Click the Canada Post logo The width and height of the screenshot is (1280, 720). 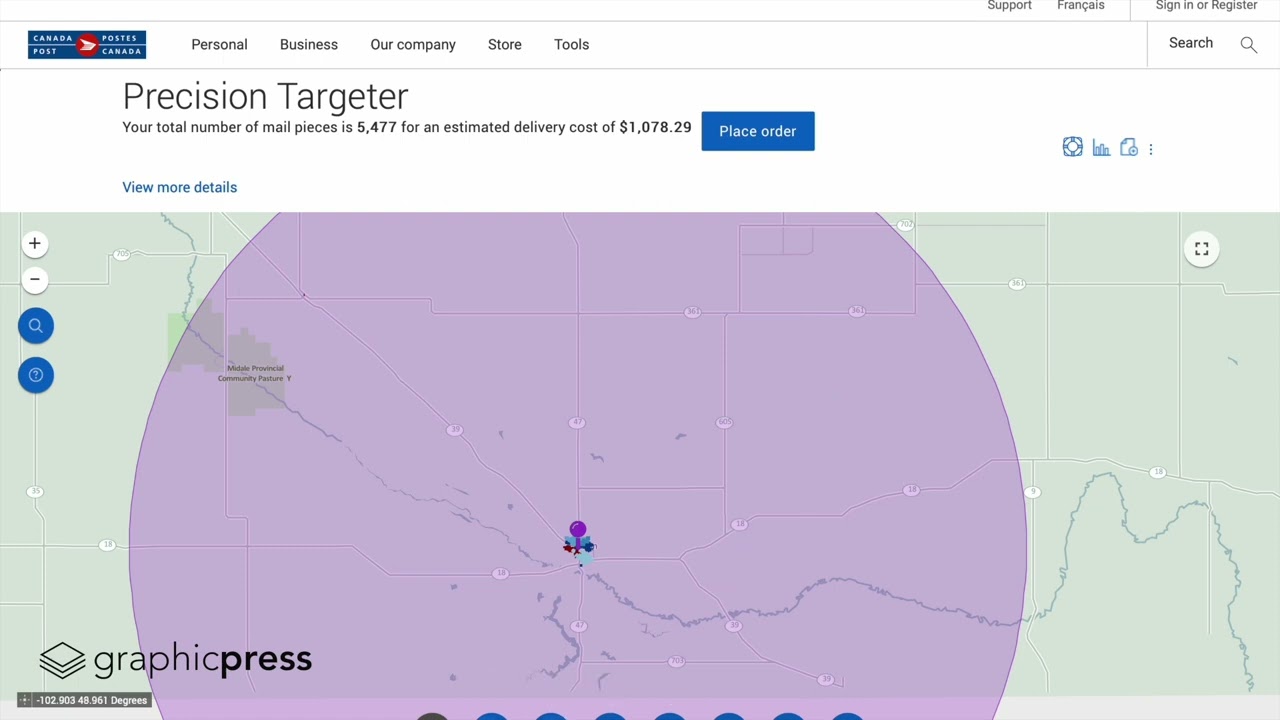click(87, 45)
